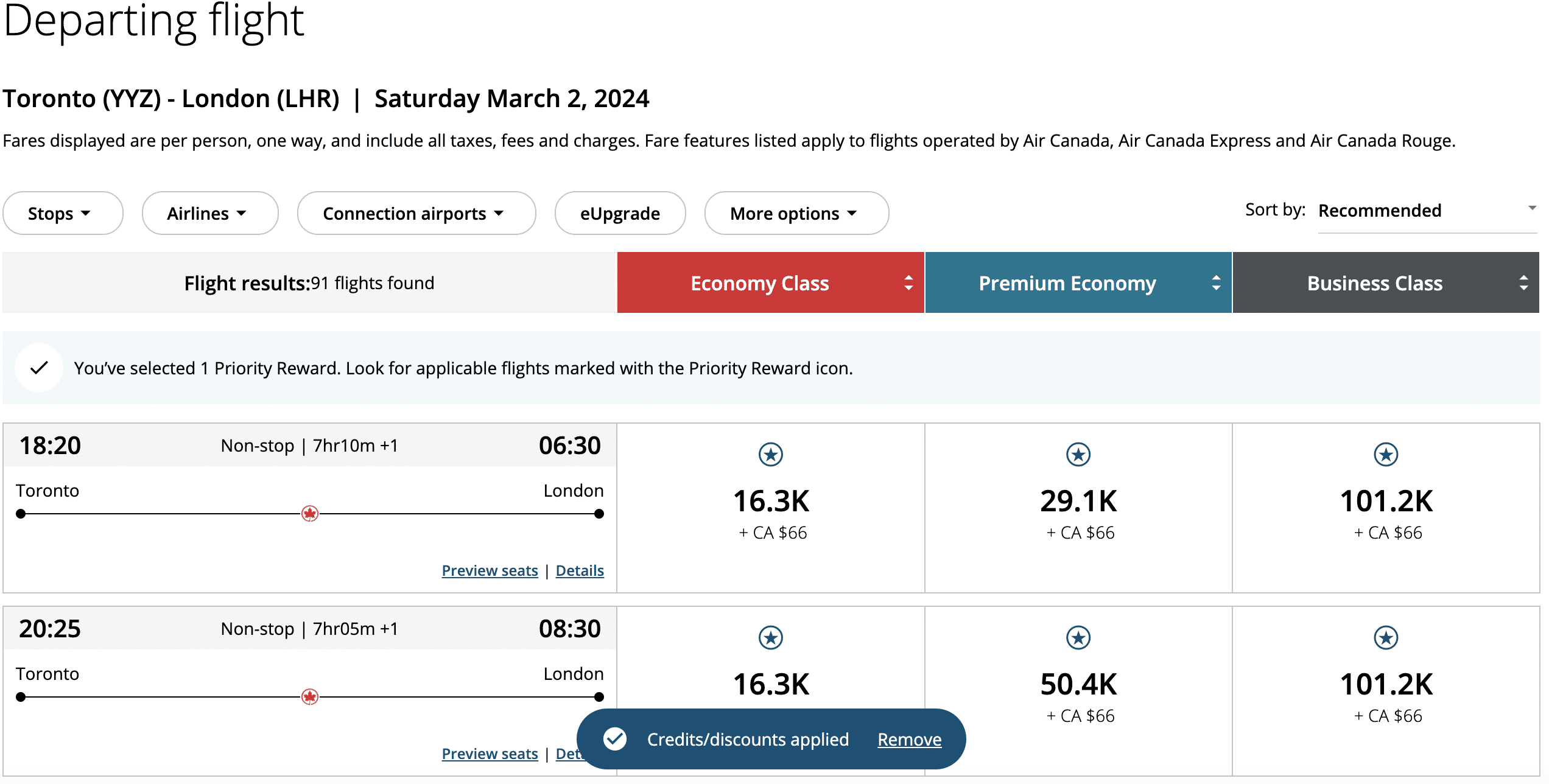Remove applied credits/discounts
Image resolution: width=1549 pixels, height=784 pixels.
coord(909,740)
